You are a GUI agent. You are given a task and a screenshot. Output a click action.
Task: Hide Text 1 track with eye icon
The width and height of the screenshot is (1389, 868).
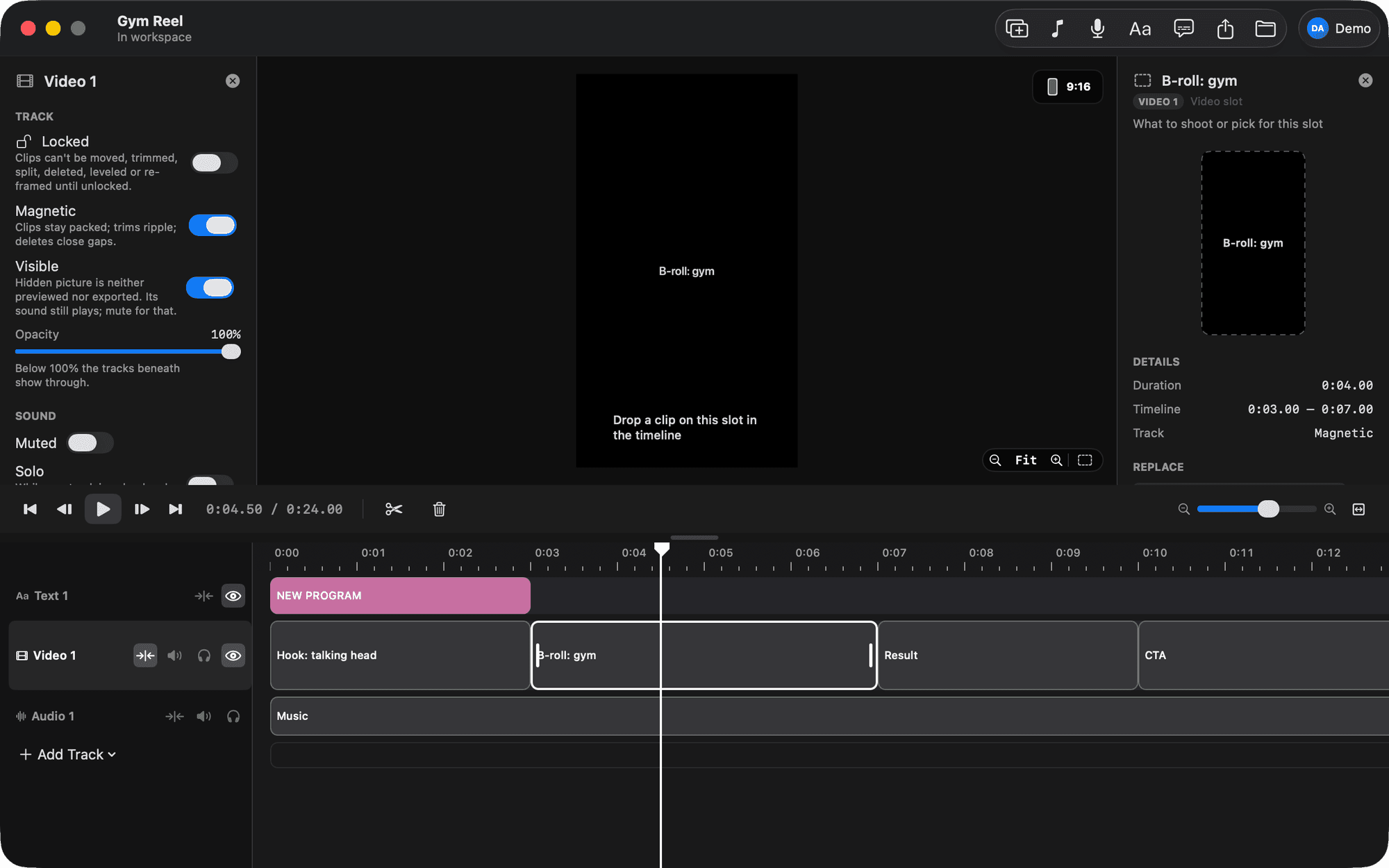233,596
